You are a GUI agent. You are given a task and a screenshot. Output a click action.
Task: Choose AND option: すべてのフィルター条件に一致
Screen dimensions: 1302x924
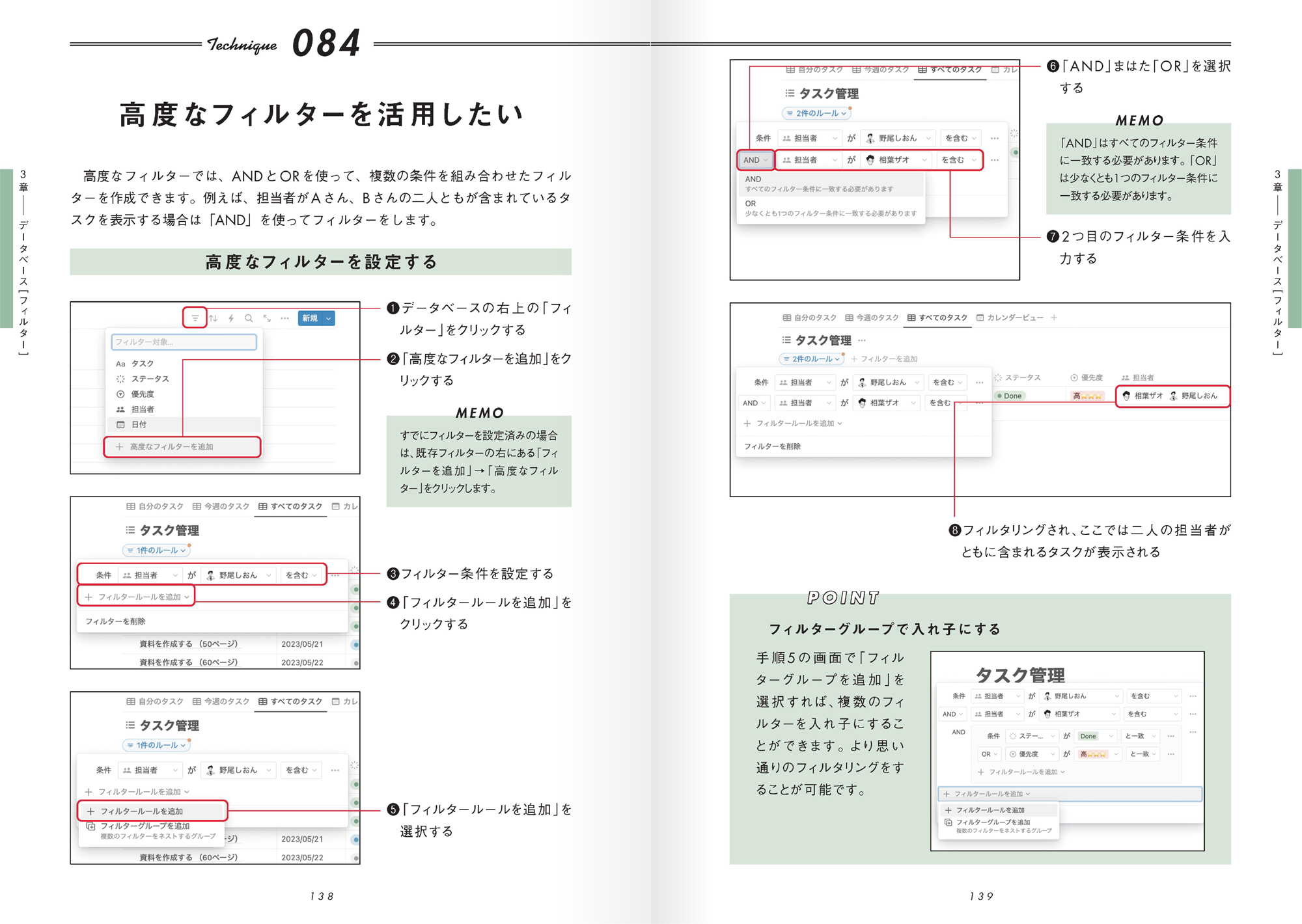tap(831, 183)
